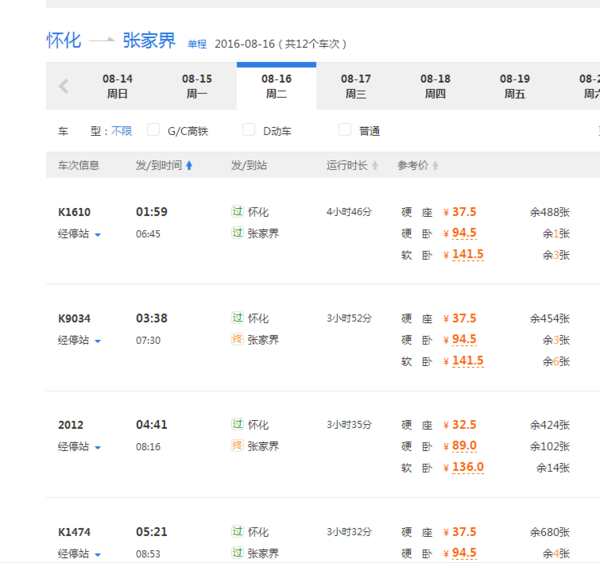Click departure city 怀化 in the header
The width and height of the screenshot is (600, 563).
(64, 40)
